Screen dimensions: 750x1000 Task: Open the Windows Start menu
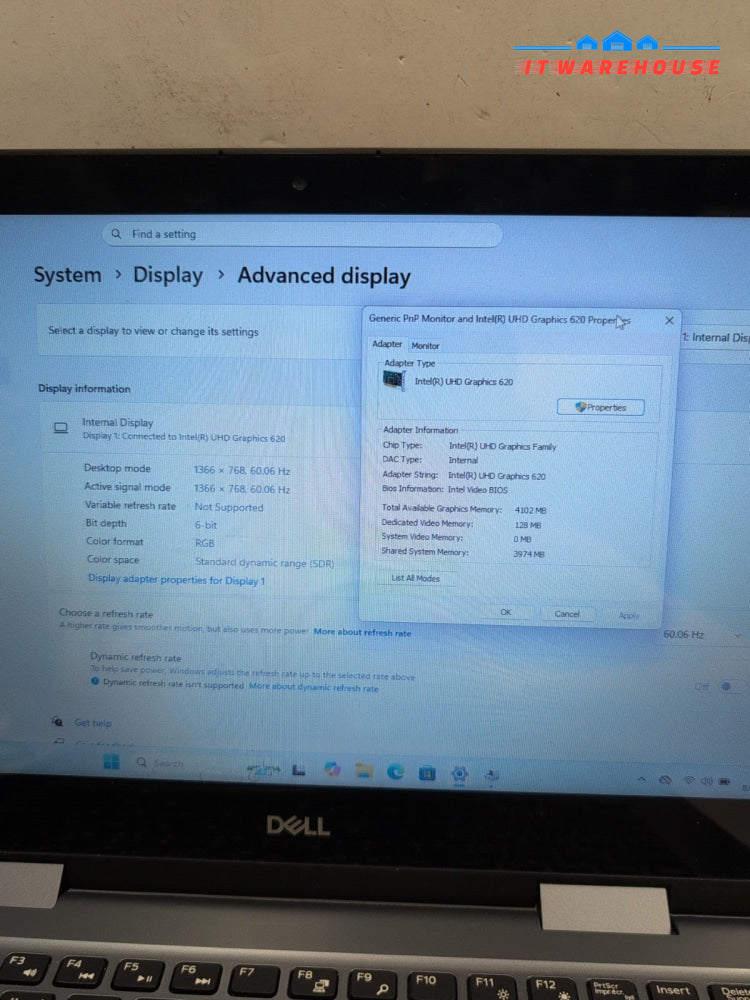(x=112, y=761)
